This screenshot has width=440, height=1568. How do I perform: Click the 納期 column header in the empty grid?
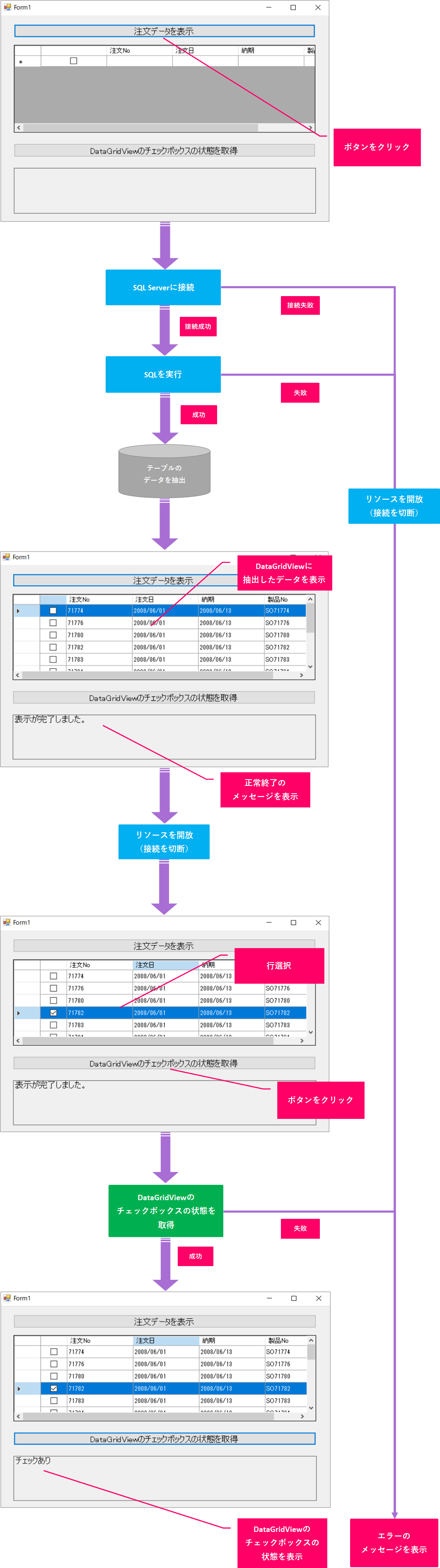click(x=271, y=51)
